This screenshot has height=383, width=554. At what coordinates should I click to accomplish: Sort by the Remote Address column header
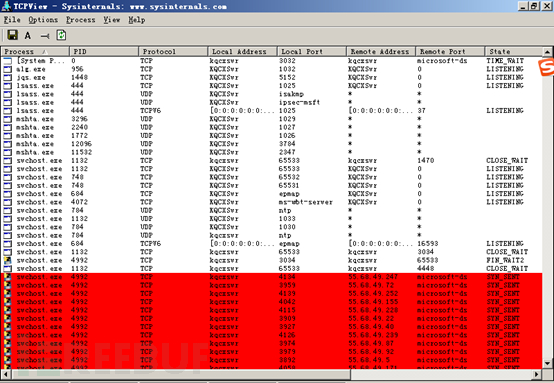pyautogui.click(x=381, y=52)
